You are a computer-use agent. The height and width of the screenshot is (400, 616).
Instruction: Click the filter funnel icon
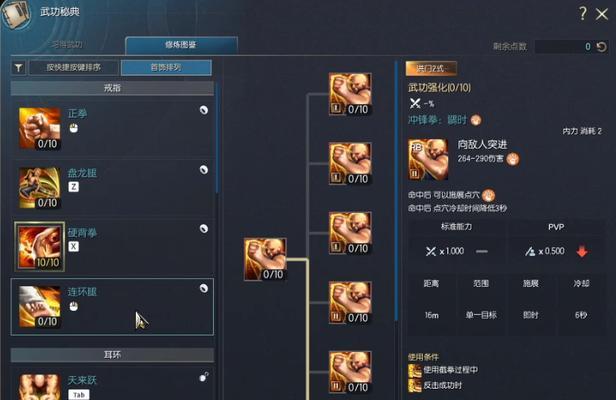click(18, 68)
